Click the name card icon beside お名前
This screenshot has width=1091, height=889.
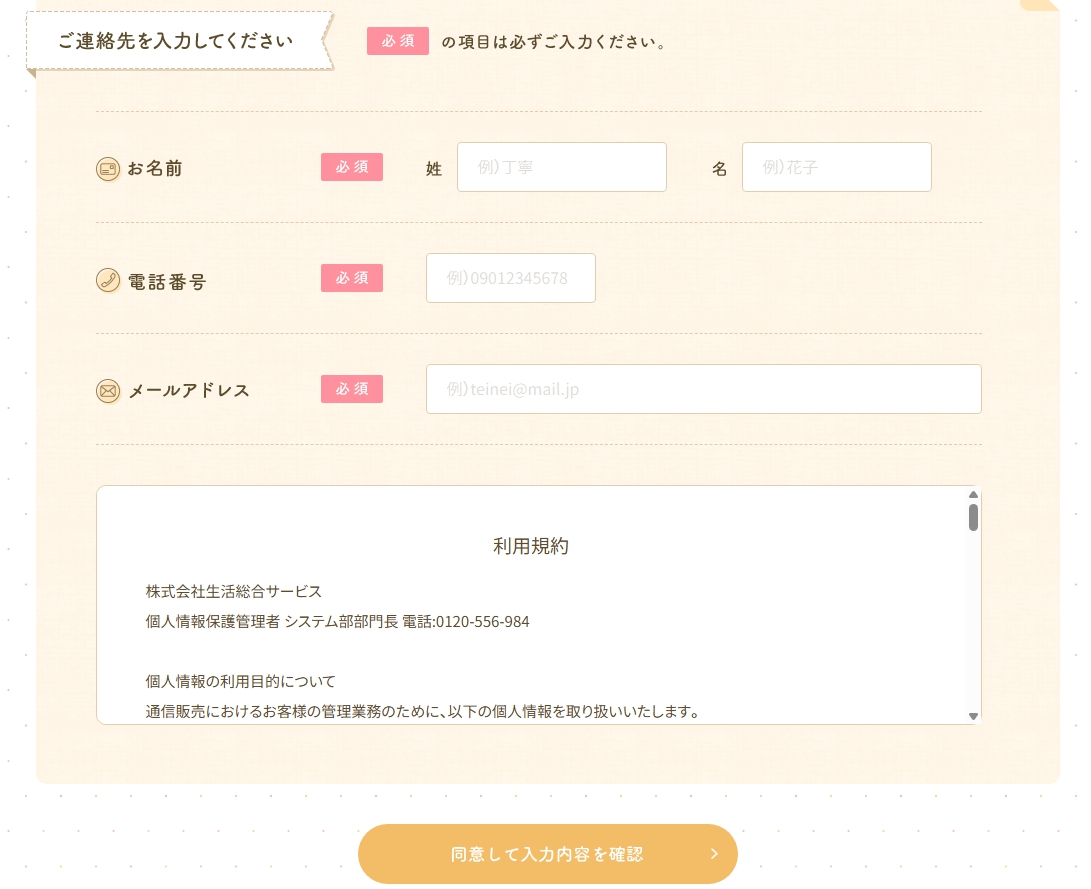point(108,169)
